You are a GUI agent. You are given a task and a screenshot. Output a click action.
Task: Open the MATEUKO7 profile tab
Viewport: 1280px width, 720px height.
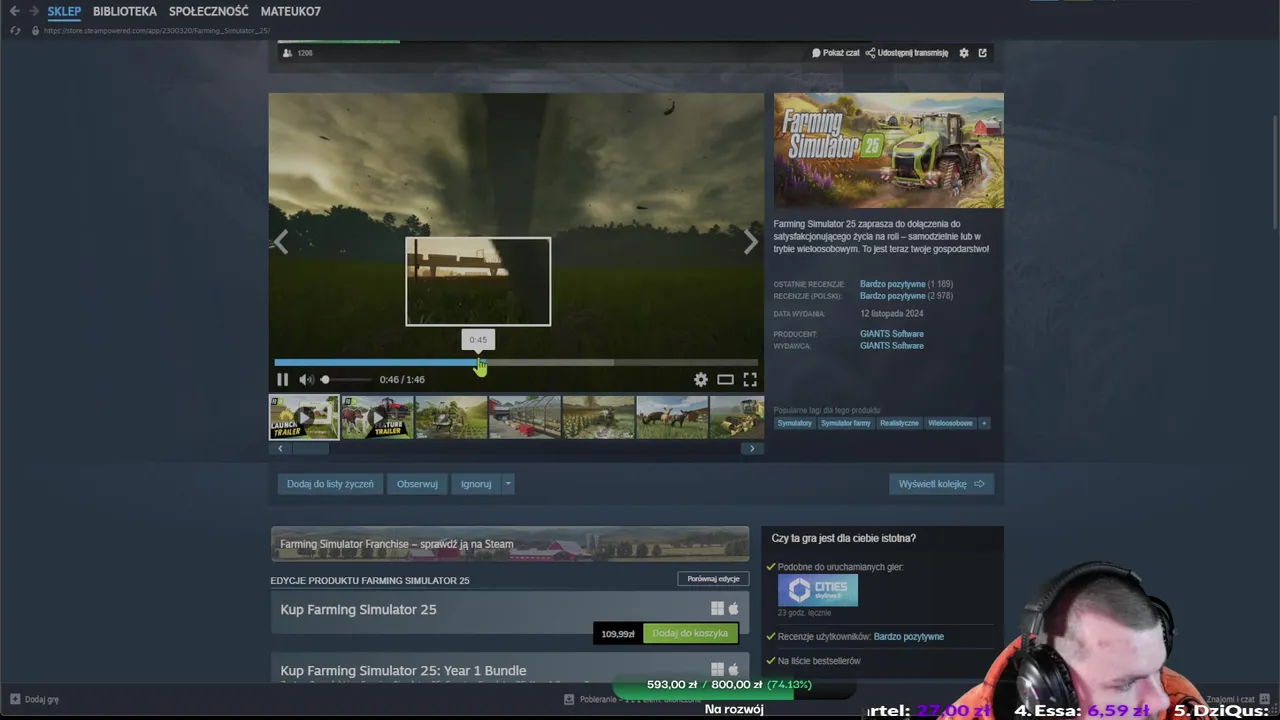[x=291, y=11]
